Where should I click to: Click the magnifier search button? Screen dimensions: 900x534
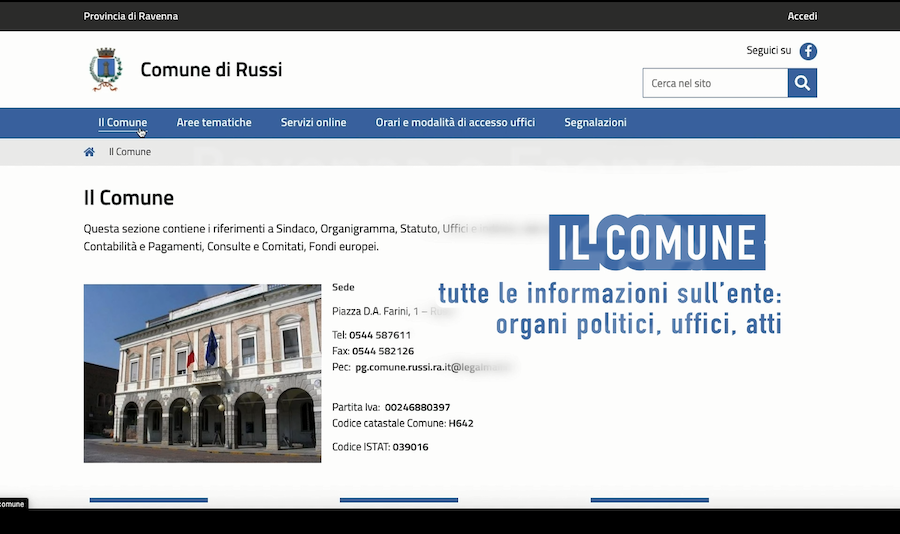click(802, 83)
